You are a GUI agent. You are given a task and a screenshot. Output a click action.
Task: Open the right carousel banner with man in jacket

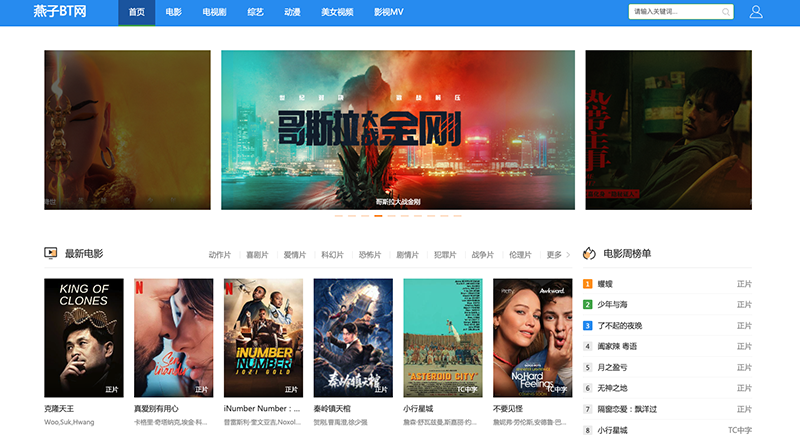668,130
